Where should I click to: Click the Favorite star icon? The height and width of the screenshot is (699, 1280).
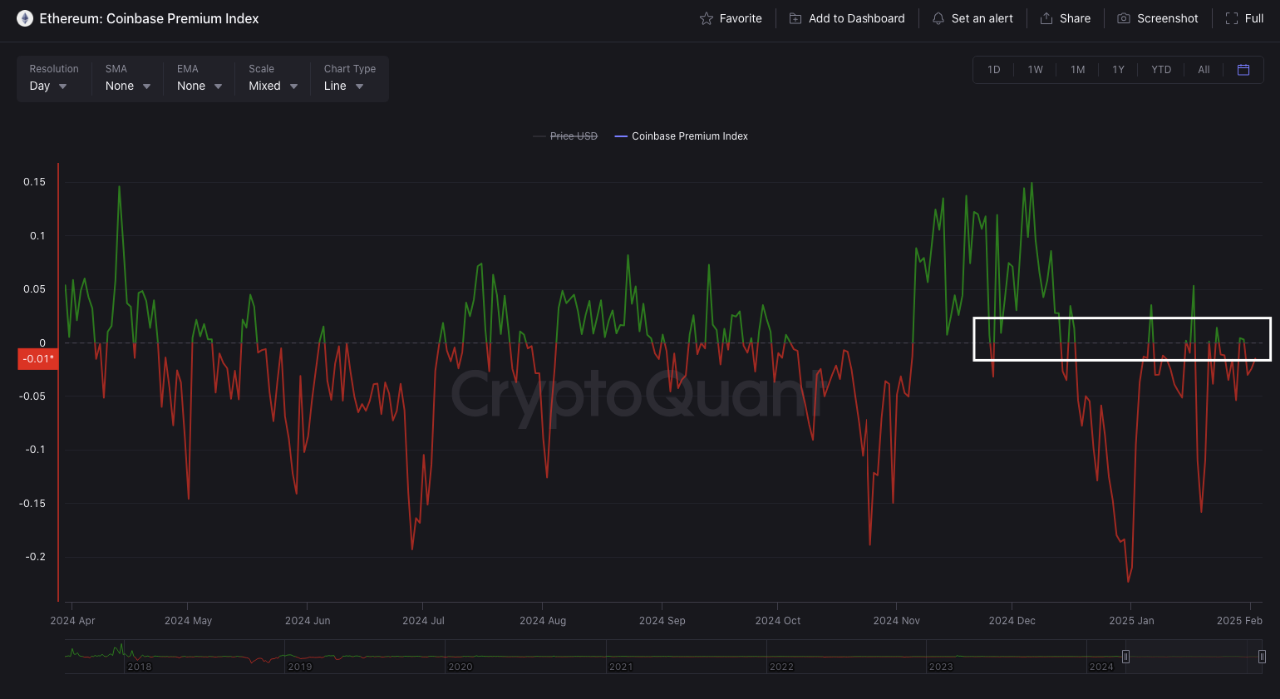point(706,19)
